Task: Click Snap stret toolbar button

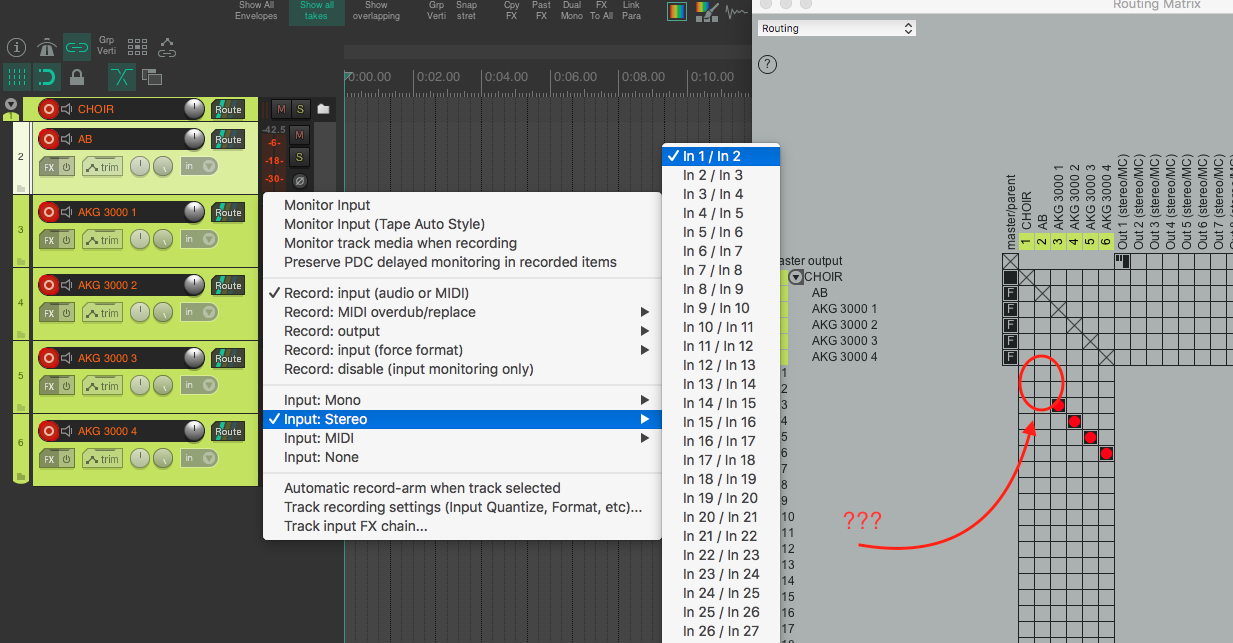Action: [466, 11]
